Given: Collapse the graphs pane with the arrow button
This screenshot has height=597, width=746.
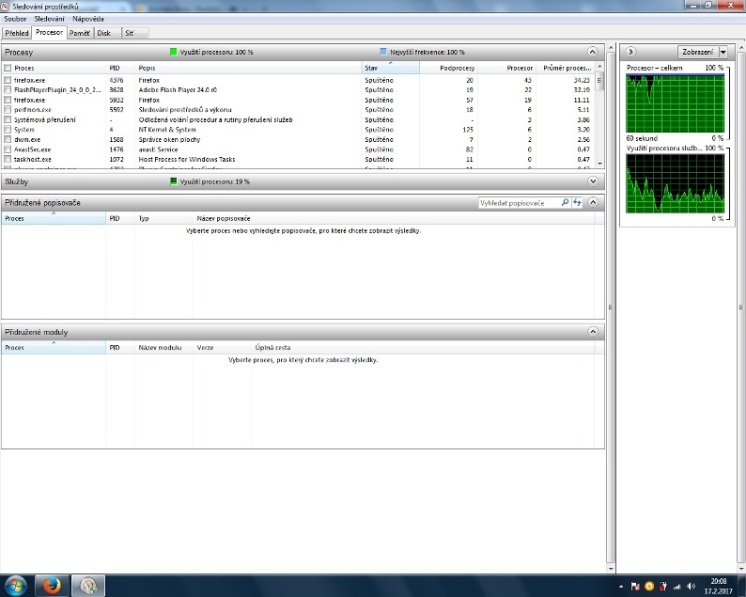Looking at the screenshot, I should 631,51.
